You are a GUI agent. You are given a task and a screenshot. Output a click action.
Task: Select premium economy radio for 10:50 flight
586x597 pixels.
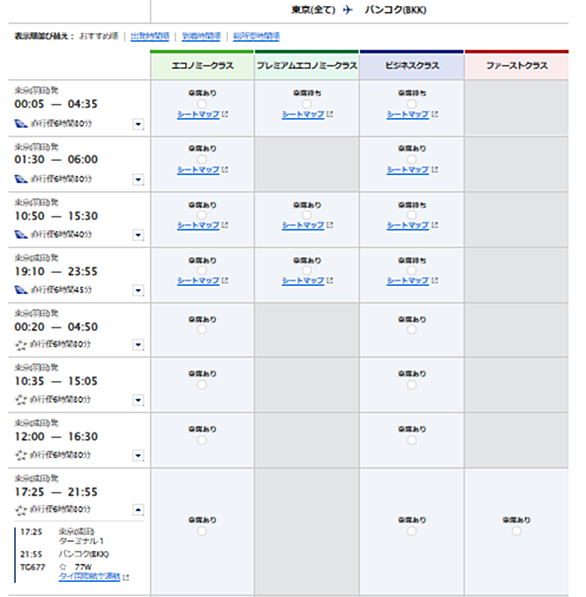[307, 215]
